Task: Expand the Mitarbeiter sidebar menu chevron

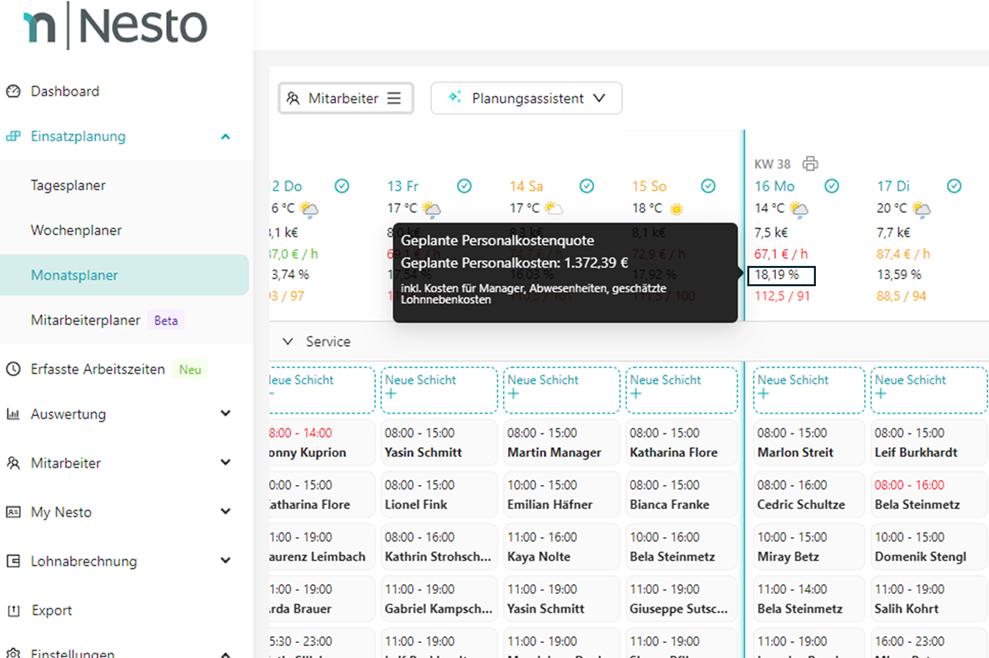Action: 225,463
